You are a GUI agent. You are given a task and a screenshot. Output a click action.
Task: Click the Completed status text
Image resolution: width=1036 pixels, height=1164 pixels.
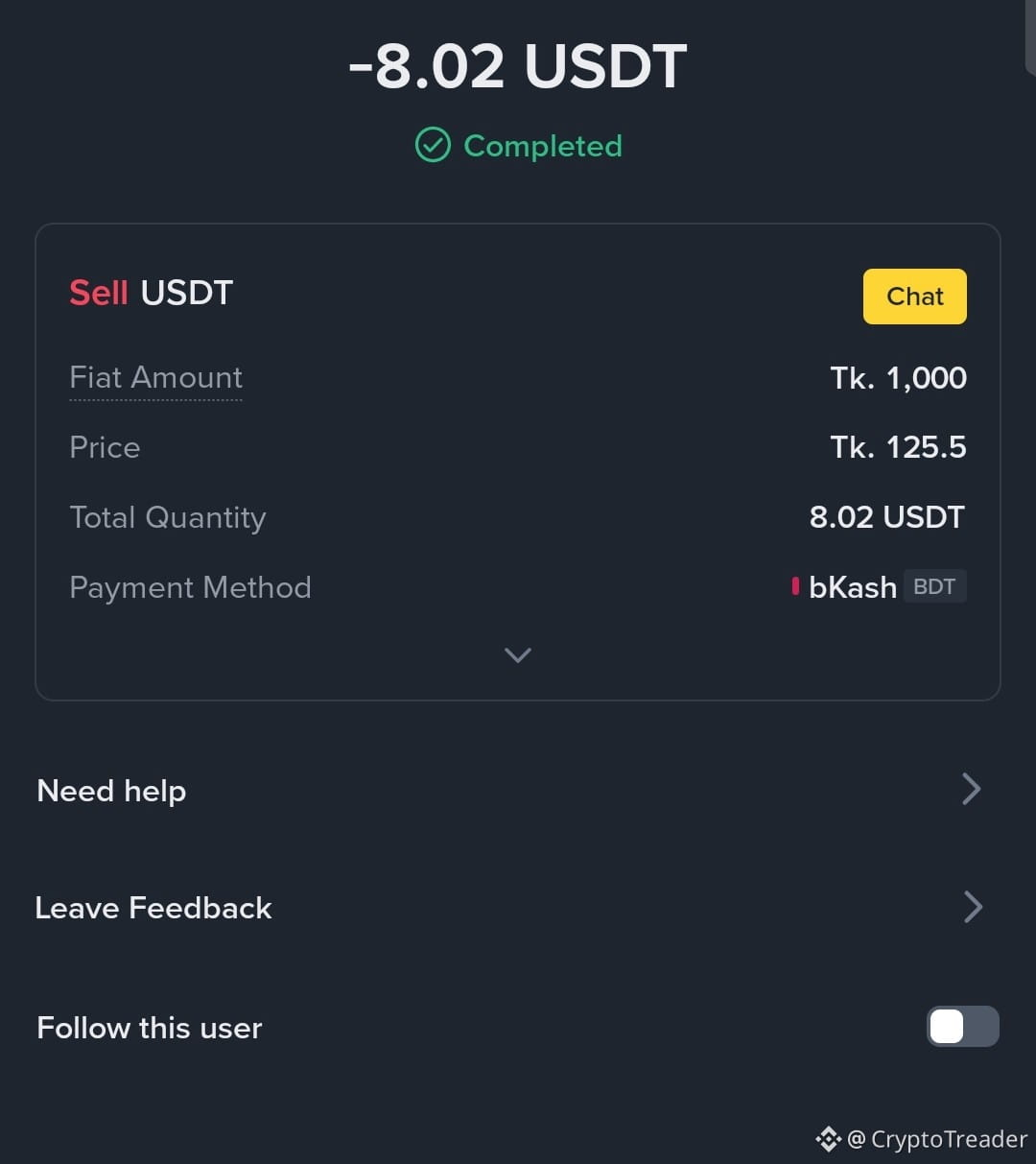pos(543,146)
